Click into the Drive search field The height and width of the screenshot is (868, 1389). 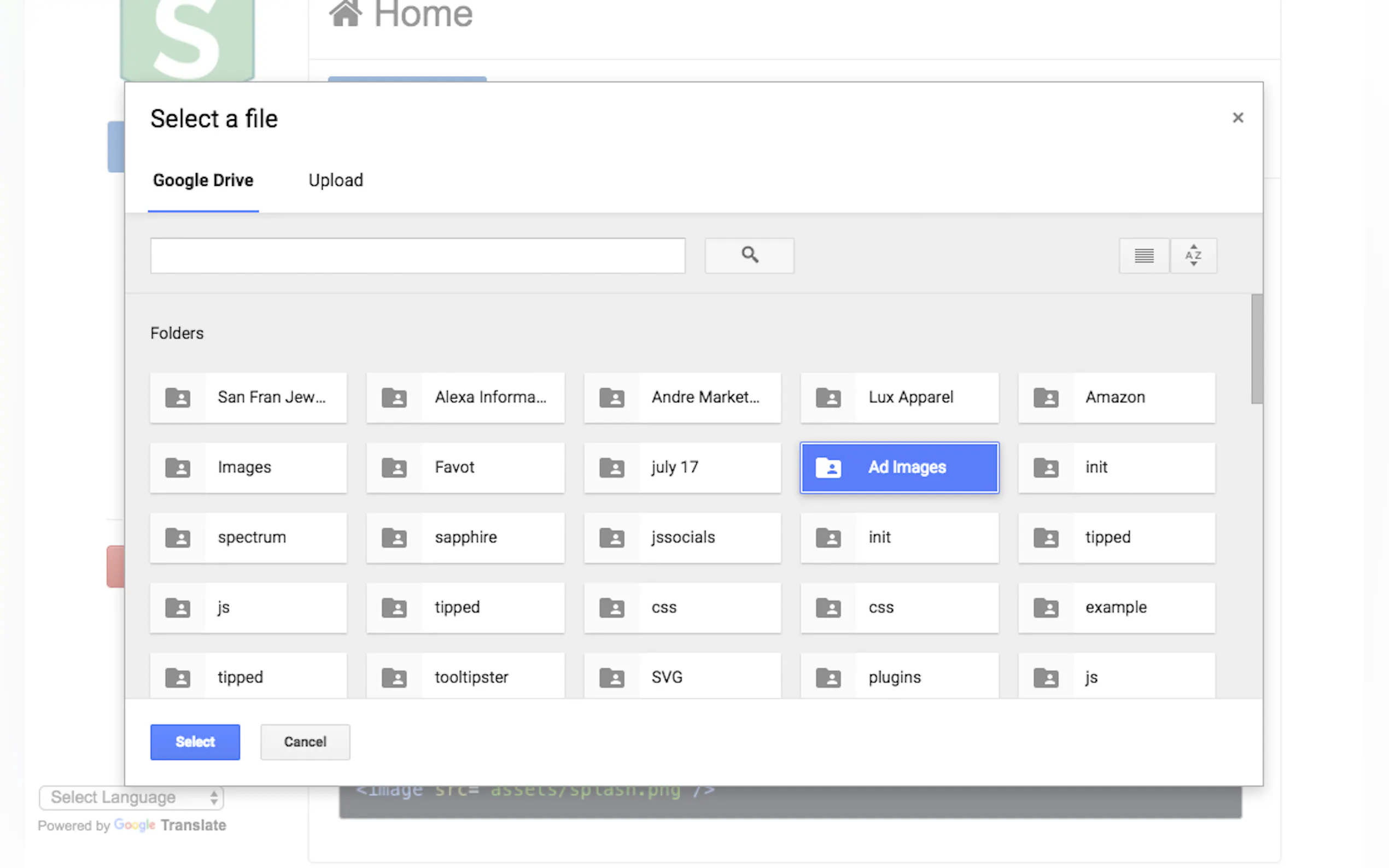[417, 255]
